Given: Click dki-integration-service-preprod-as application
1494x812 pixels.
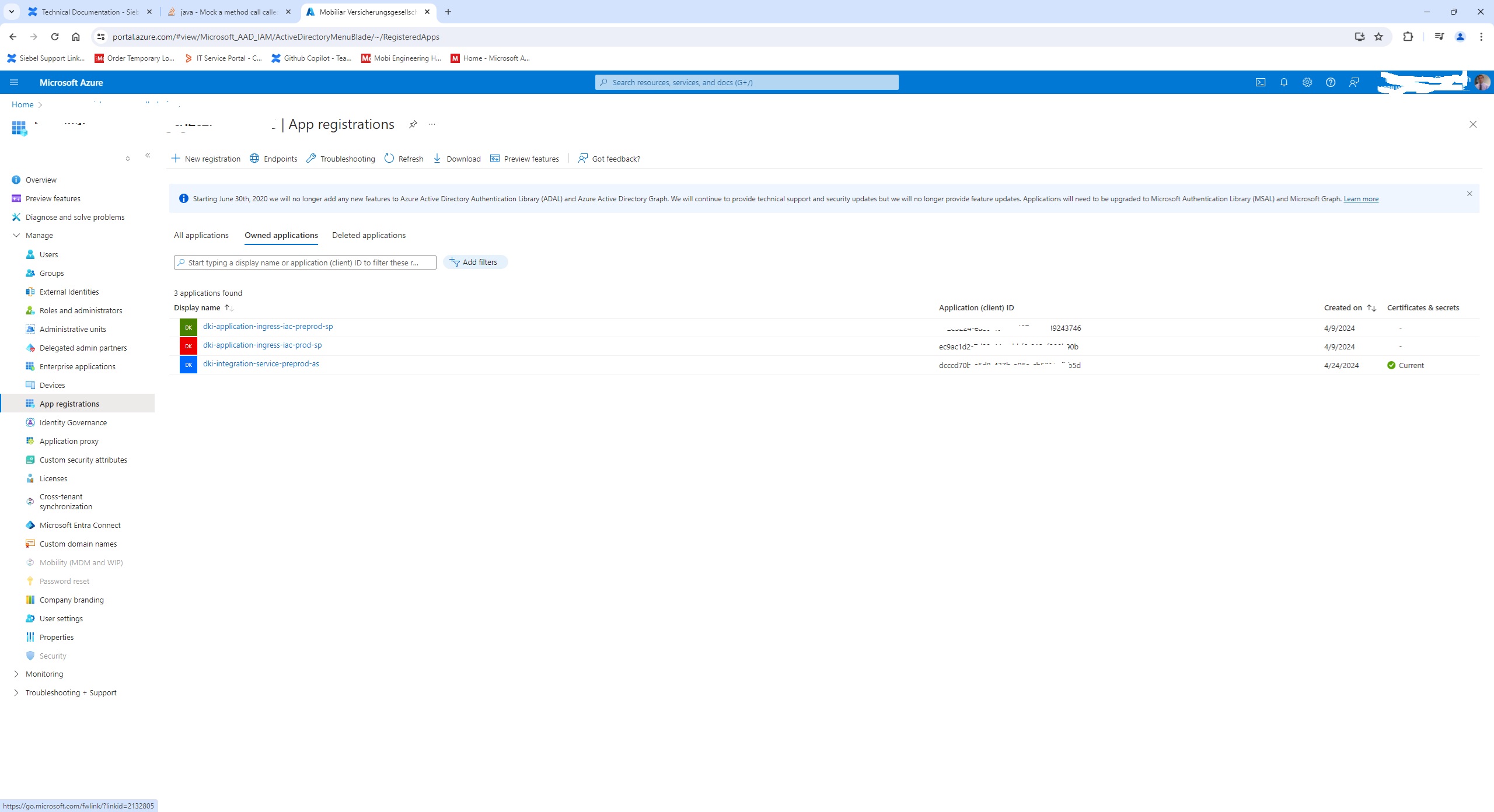Looking at the screenshot, I should 261,363.
